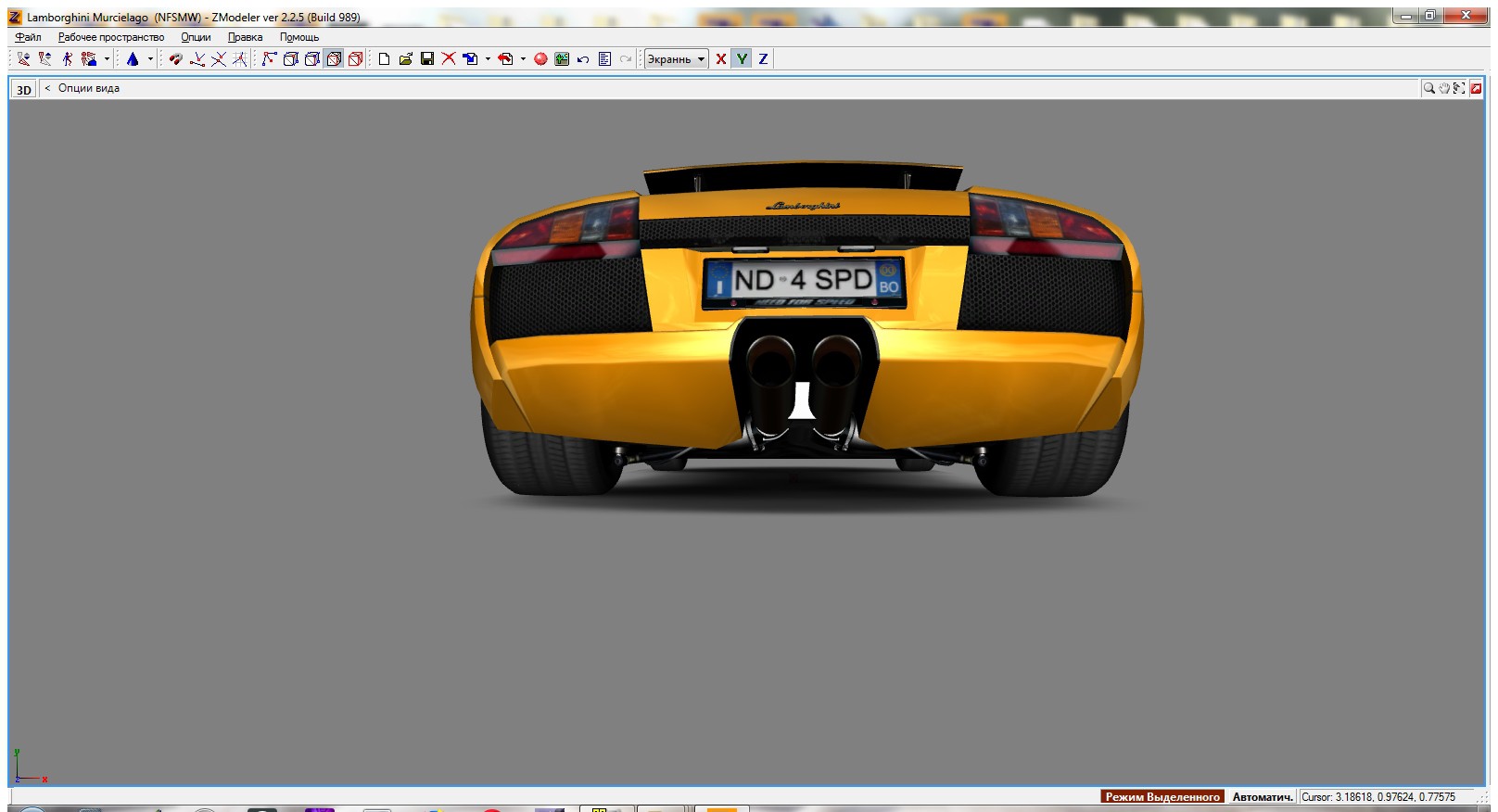Toggle the active cube shading mode icon
1498x812 pixels.
(334, 58)
